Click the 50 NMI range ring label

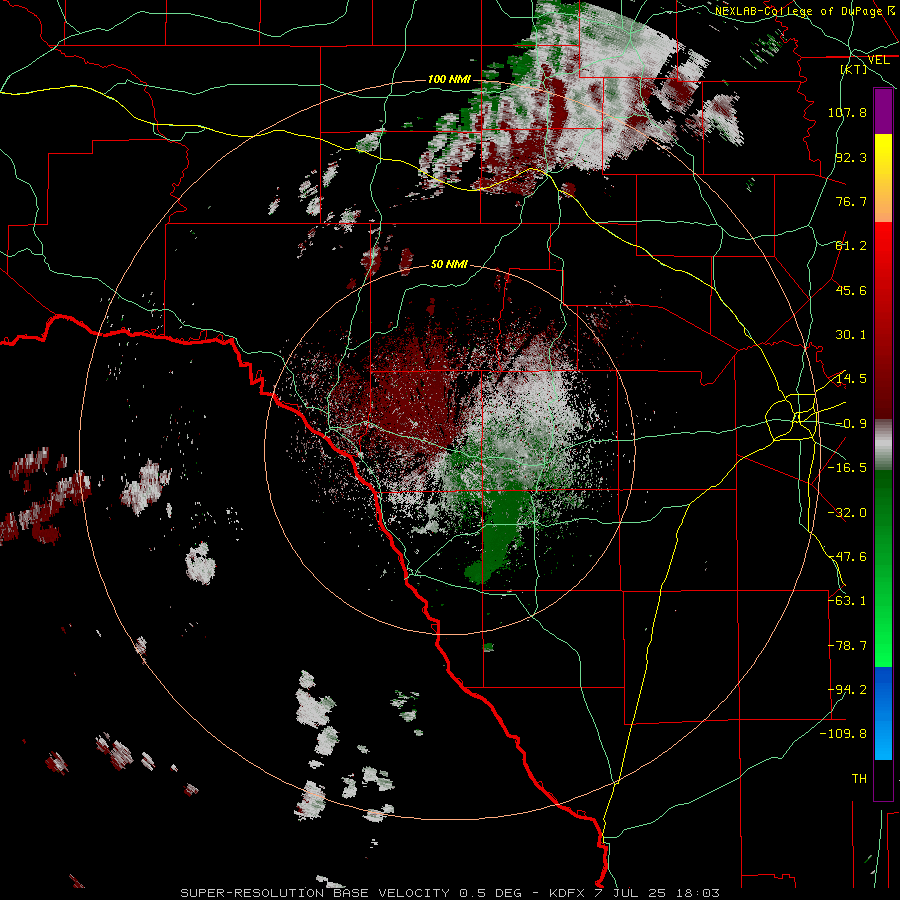pyautogui.click(x=449, y=264)
